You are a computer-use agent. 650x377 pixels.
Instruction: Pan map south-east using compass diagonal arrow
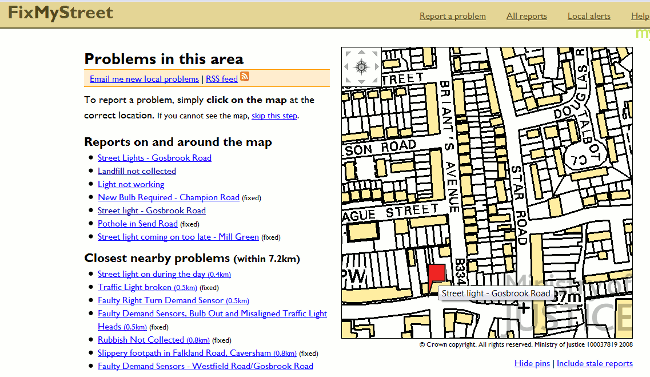[x=375, y=80]
